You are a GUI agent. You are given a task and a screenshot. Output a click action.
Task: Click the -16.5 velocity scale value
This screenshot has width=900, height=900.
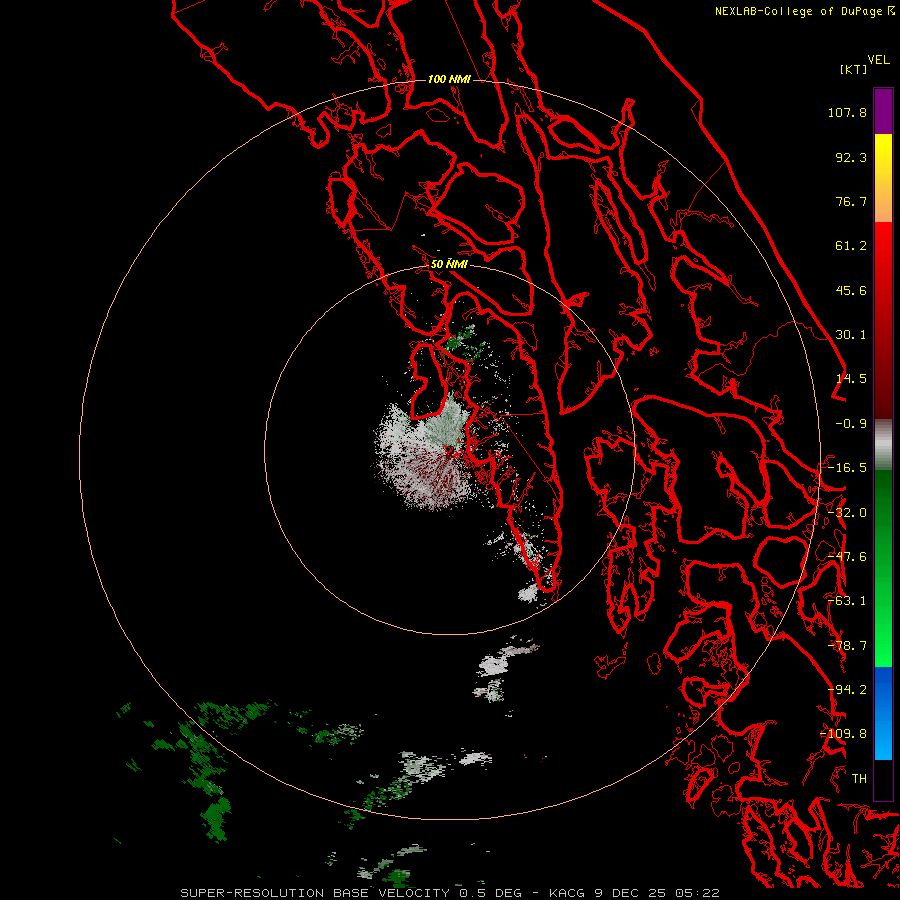pos(847,468)
